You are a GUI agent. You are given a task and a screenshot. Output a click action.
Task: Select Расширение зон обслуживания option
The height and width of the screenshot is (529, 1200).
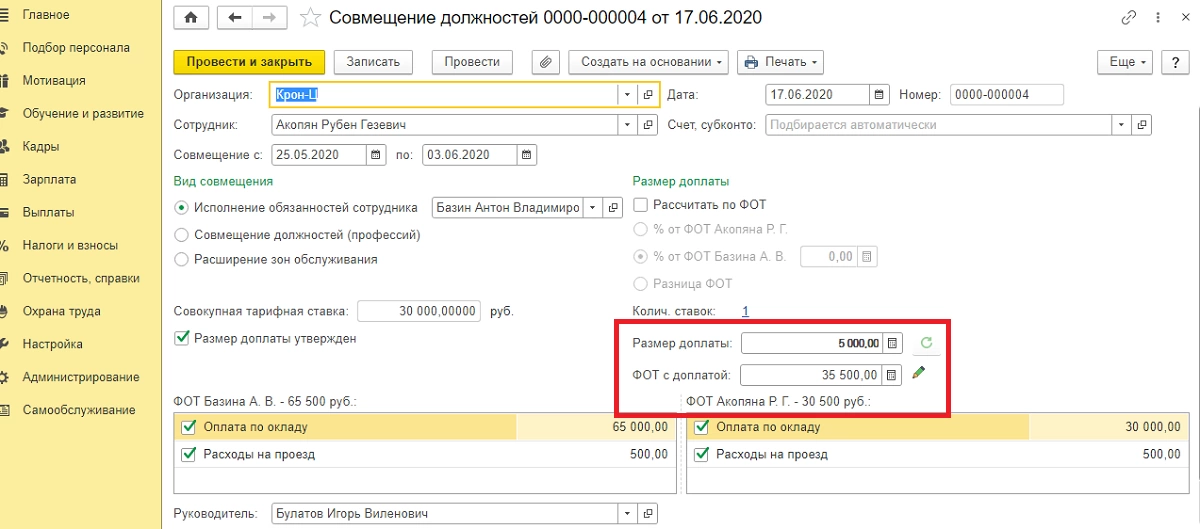[181, 259]
